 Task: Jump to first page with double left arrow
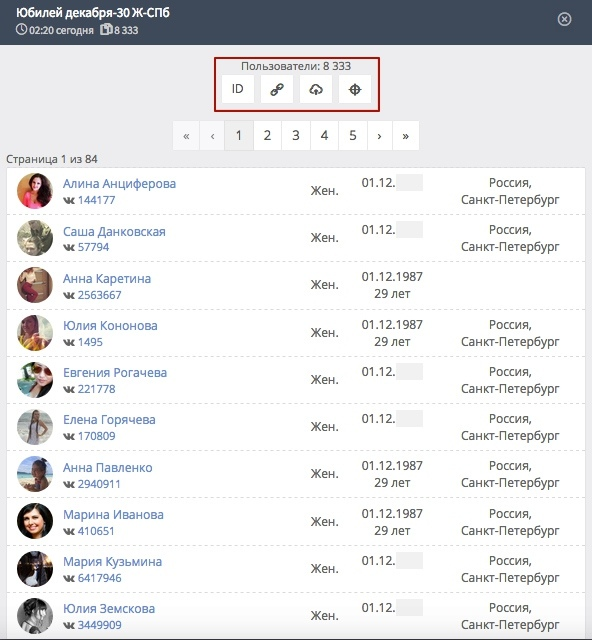point(186,136)
